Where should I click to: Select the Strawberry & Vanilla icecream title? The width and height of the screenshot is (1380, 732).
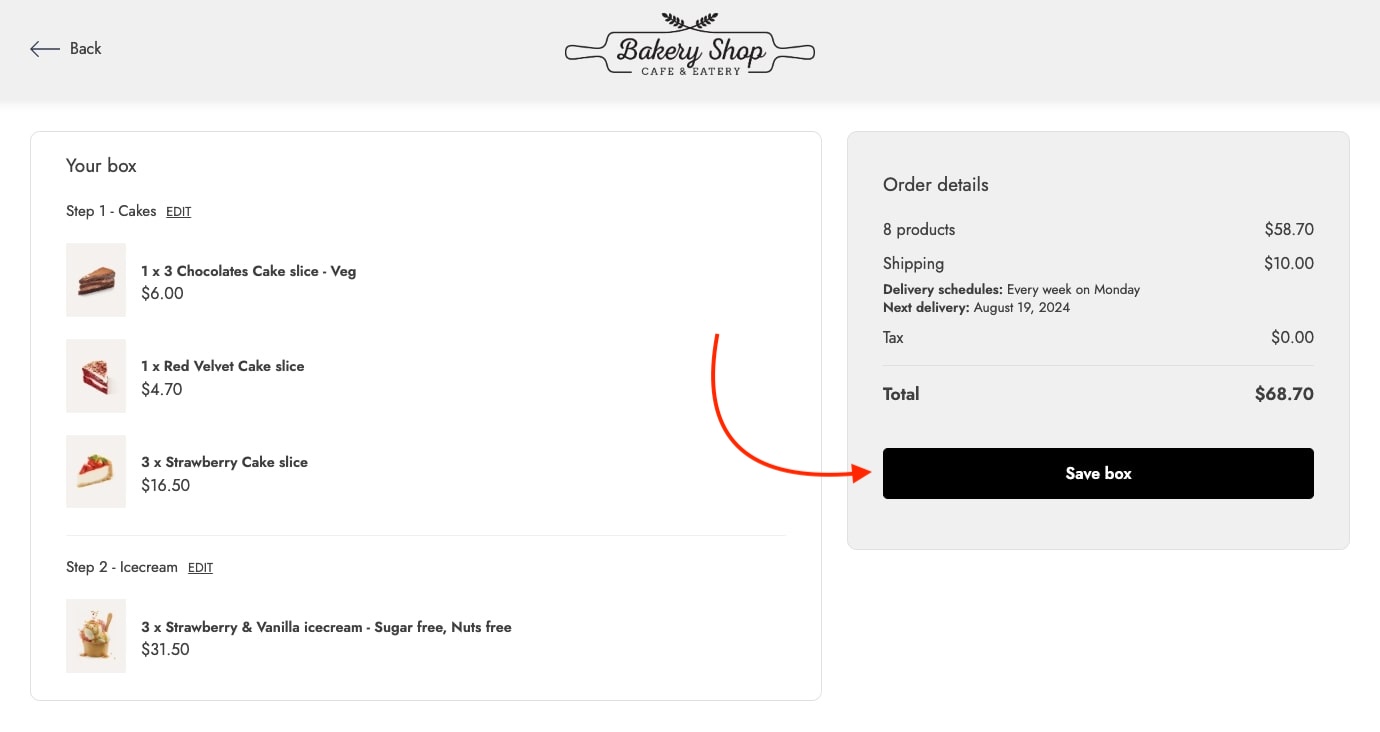coord(326,627)
